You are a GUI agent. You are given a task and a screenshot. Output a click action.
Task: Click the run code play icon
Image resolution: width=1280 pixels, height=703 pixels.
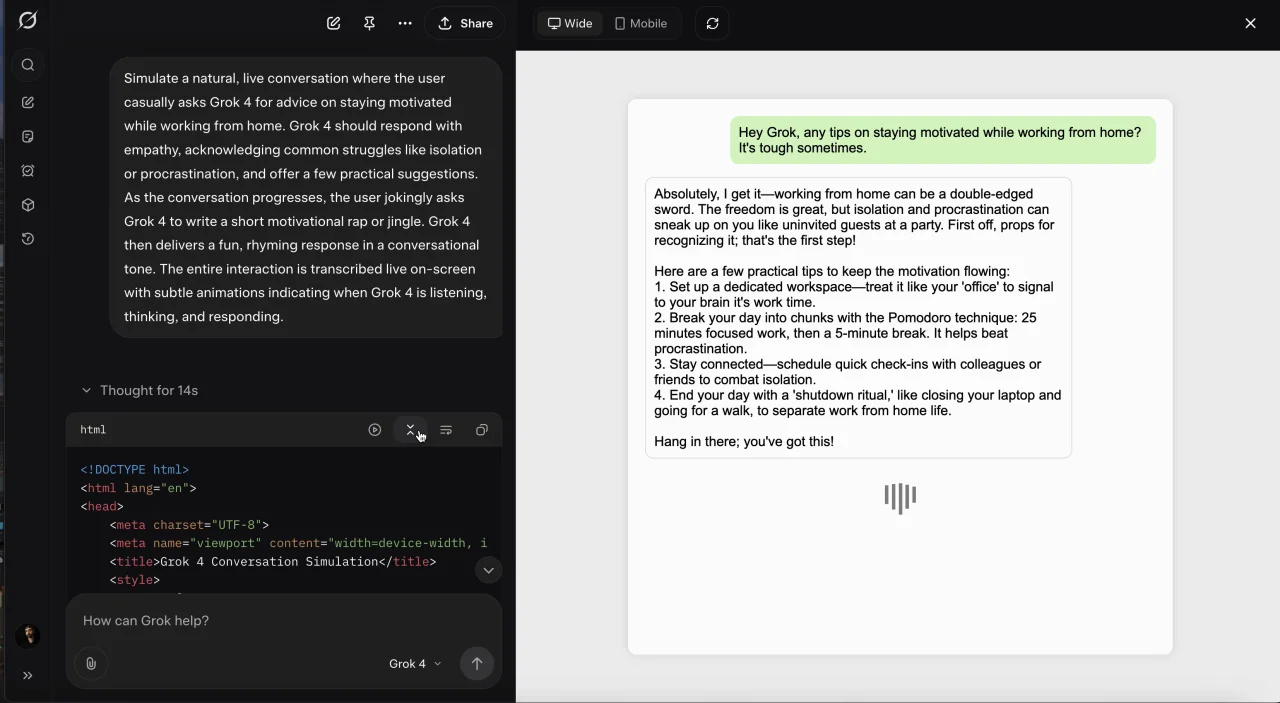(x=375, y=430)
